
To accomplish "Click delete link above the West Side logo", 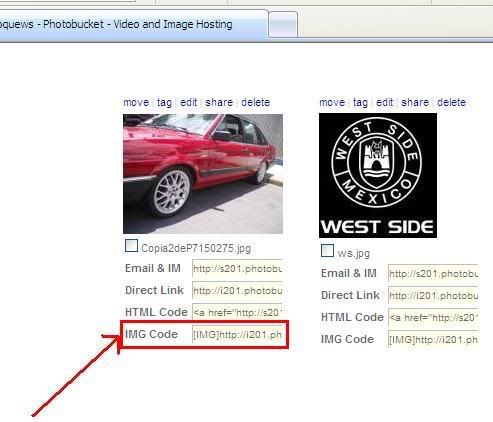I will (x=451, y=102).
